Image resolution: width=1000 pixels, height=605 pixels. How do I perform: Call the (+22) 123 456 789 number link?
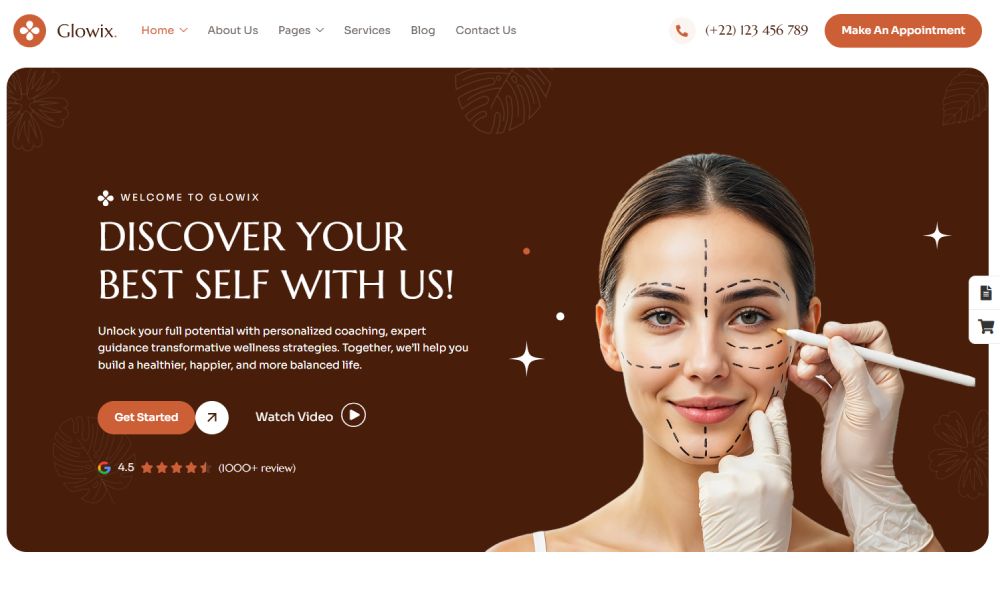click(x=756, y=30)
